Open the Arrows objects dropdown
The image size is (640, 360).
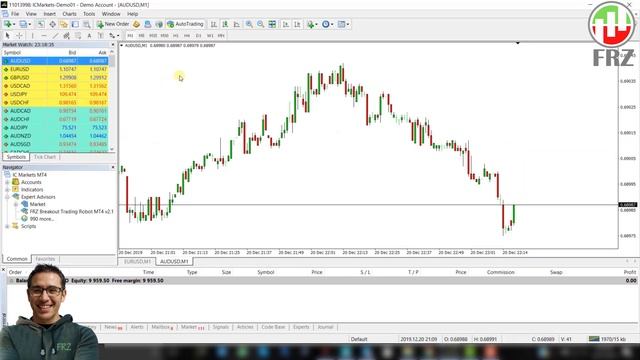tap(114, 36)
